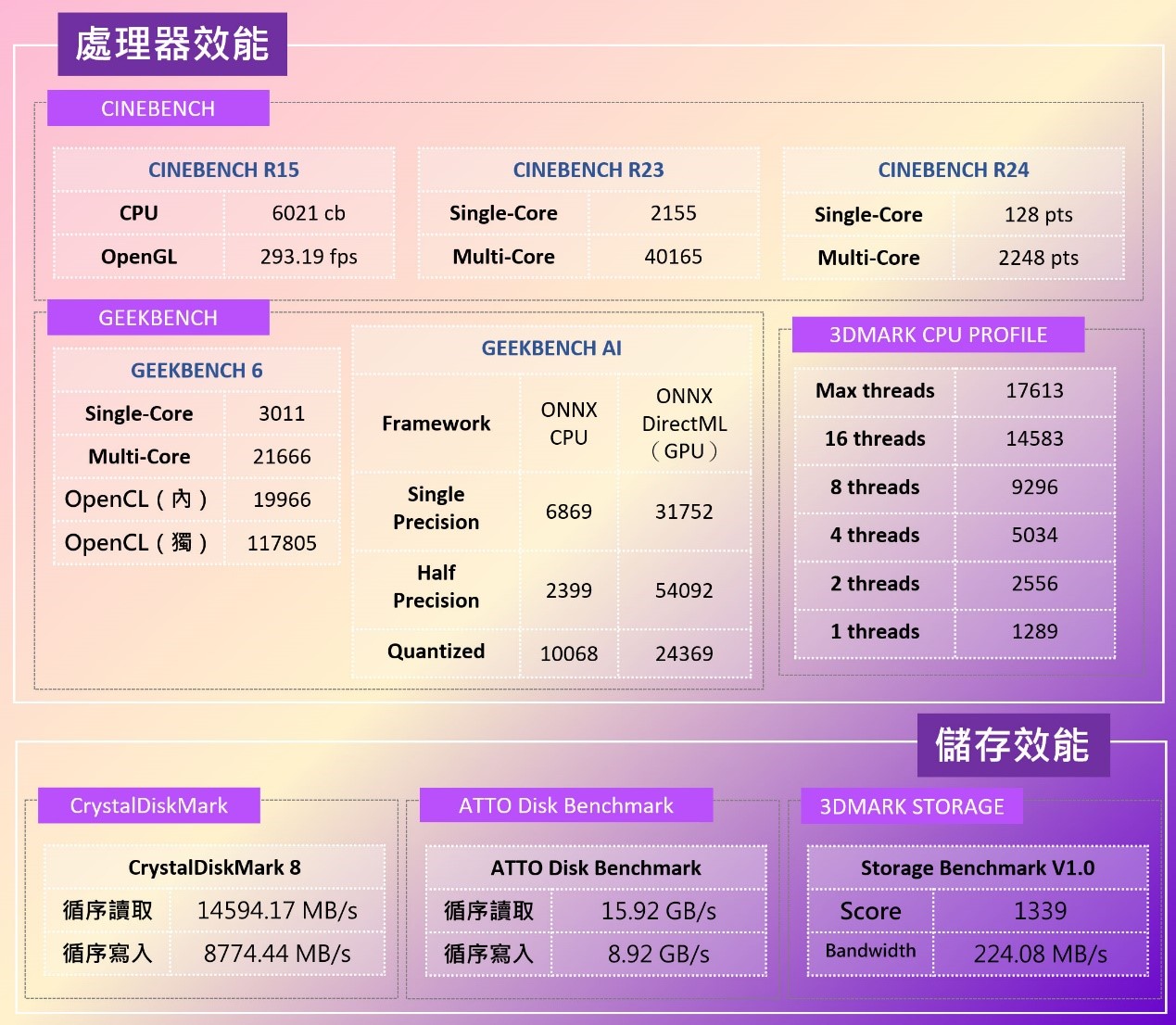
Task: Click the R24 Single-Core value 128 pts
Action: point(1039,215)
